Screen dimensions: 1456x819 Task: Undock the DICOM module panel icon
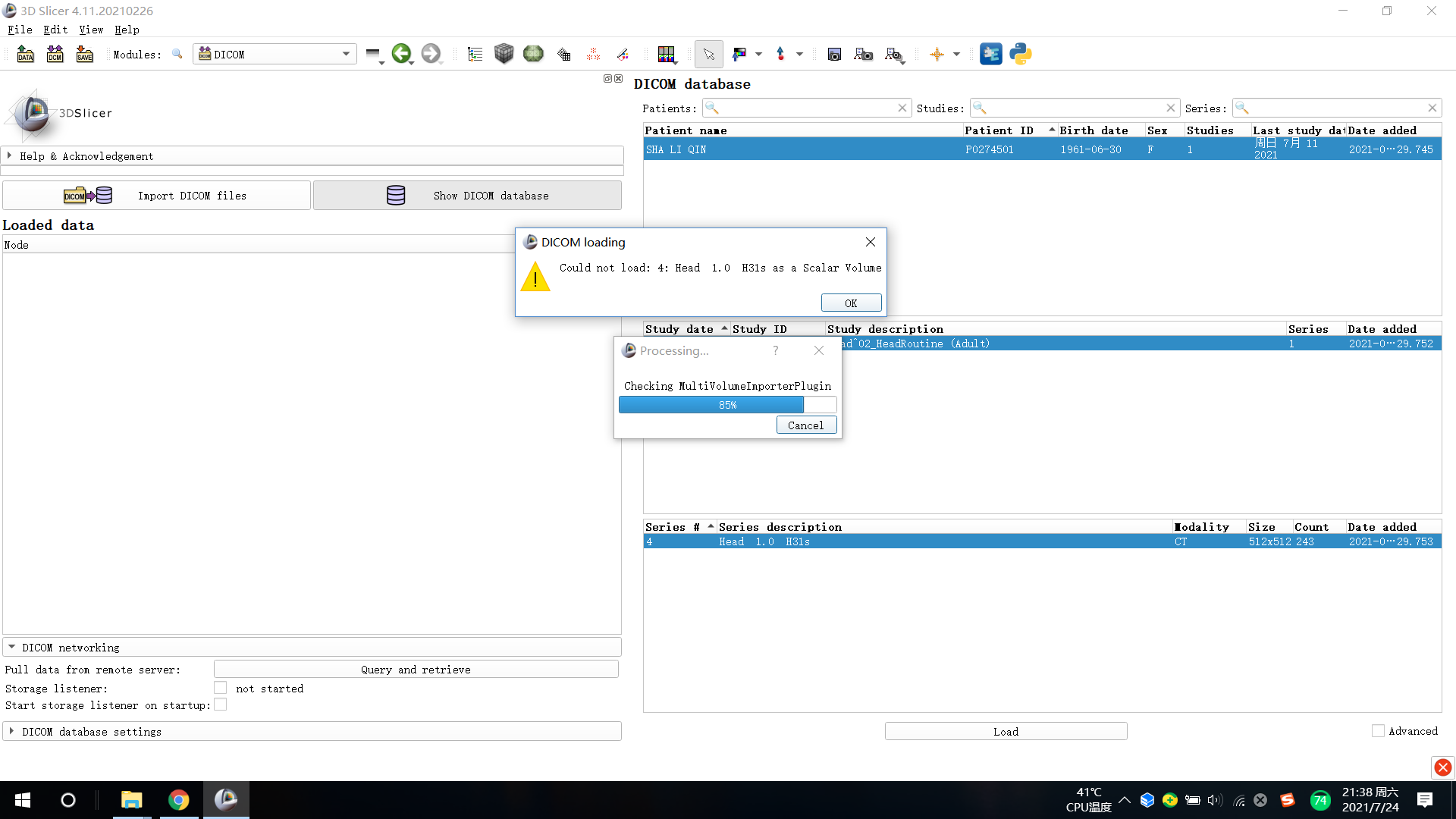(x=607, y=78)
